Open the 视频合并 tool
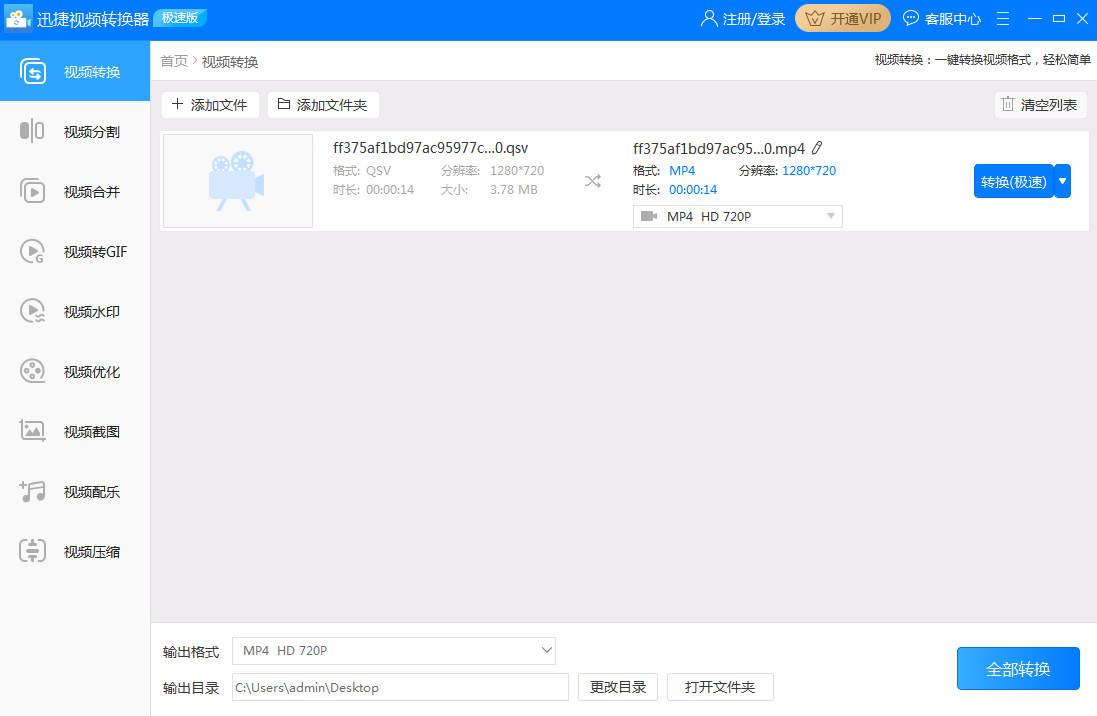Screen dimensions: 1097x716 coord(75,192)
